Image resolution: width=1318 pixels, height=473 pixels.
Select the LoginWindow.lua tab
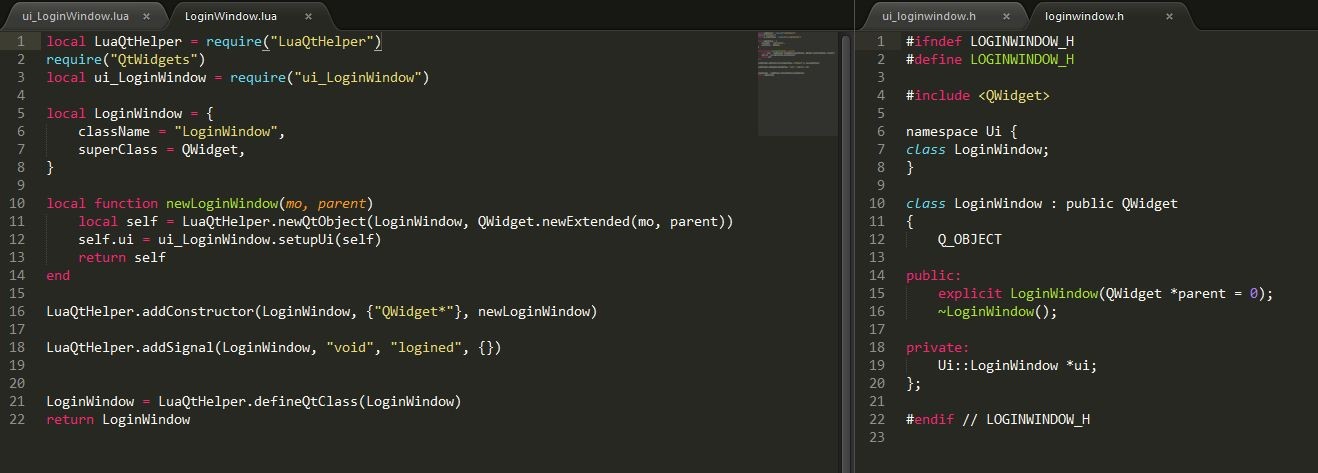(x=230, y=17)
